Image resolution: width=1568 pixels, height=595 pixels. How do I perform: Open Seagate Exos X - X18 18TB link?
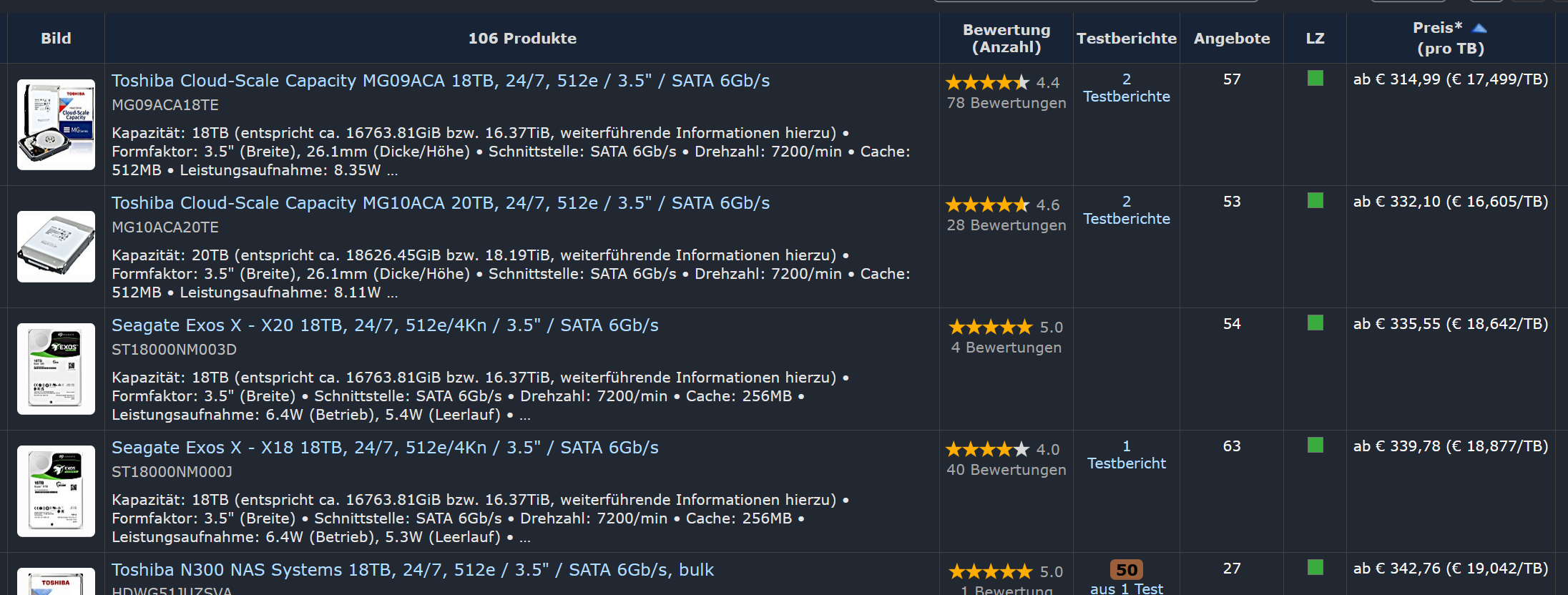pyautogui.click(x=385, y=448)
